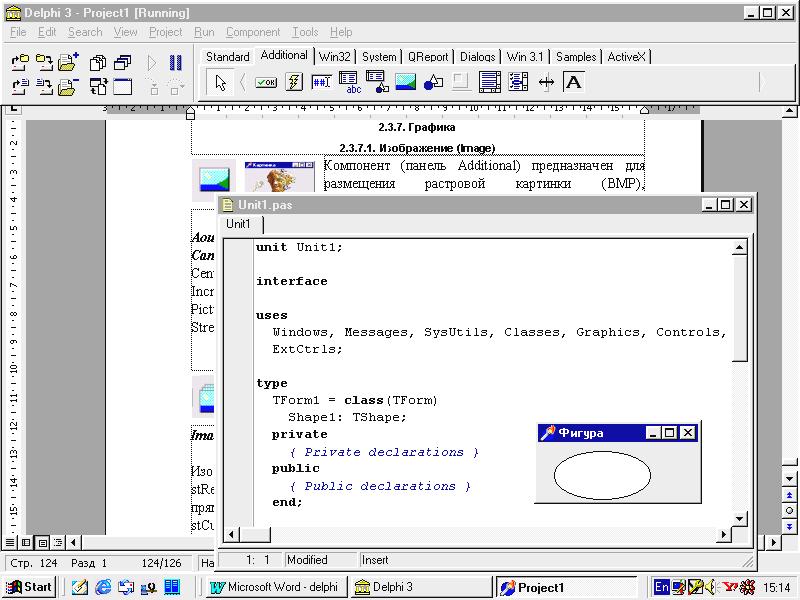Click Word's Select Browse Object button

[x=789, y=510]
